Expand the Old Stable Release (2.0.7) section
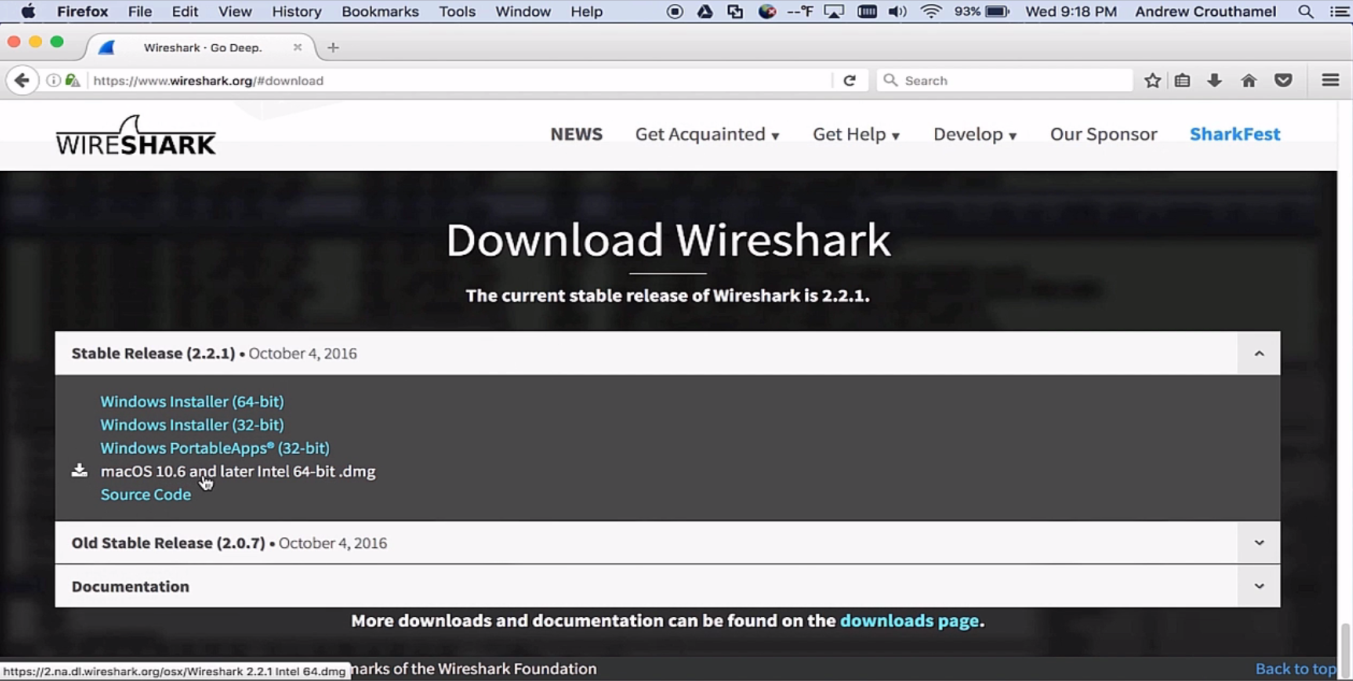This screenshot has height=681, width=1353. coord(1259,543)
